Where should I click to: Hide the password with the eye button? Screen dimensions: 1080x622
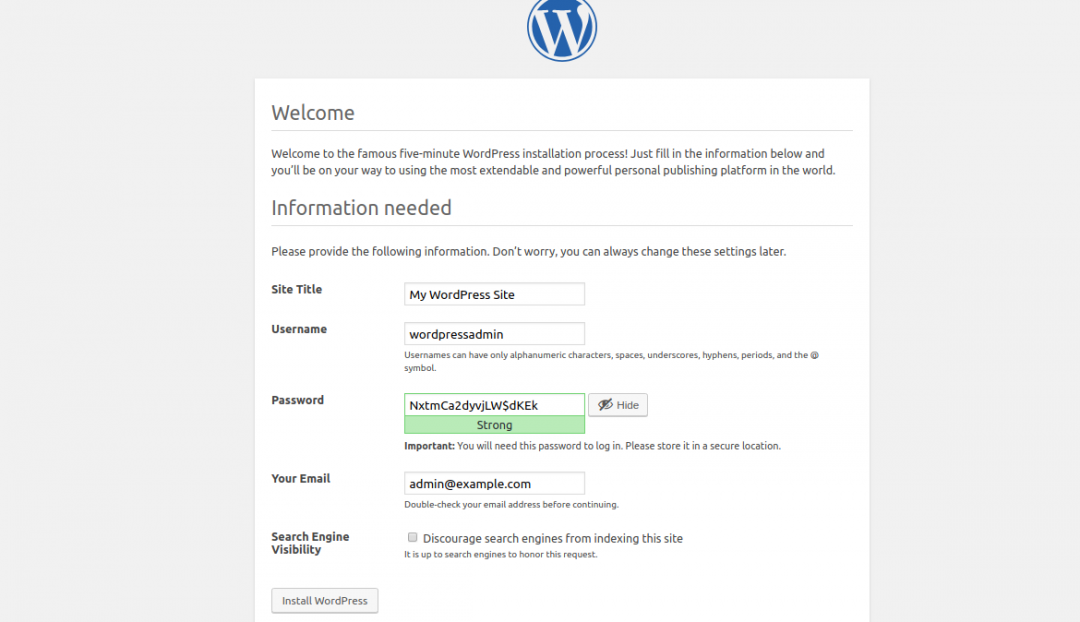pos(617,405)
